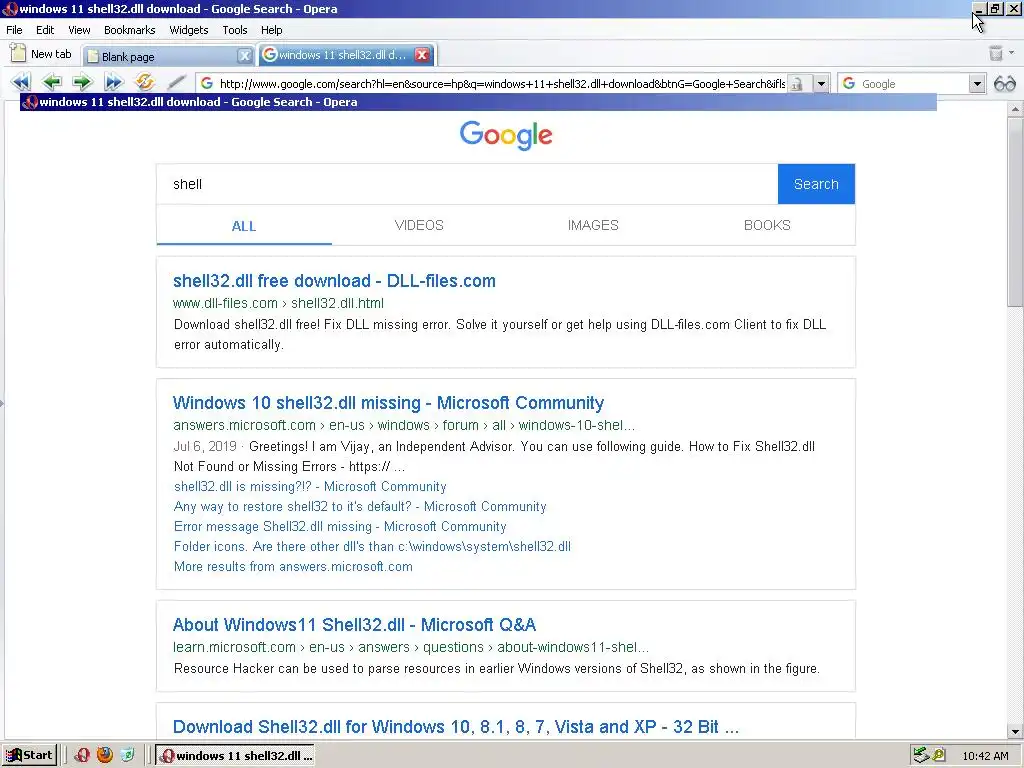Open "About Windows11 Shell32.dll - Microsoft Q&A" result
Image resolution: width=1024 pixels, height=768 pixels.
(355, 625)
